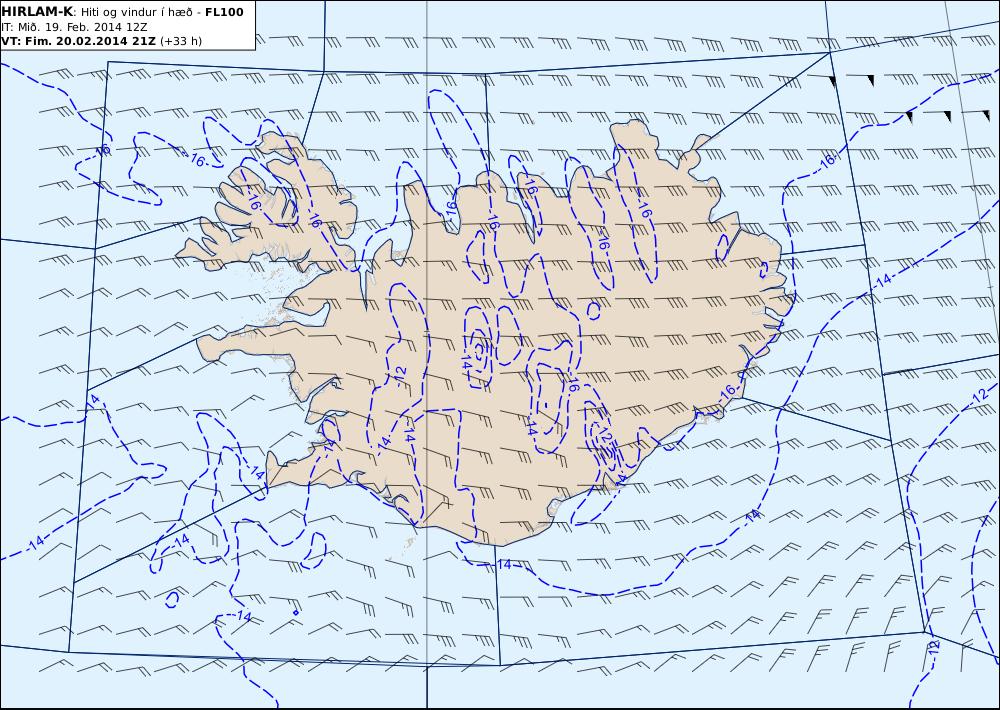Viewport: 1000px width, 710px height.
Task: Click the bold "VT: Fim. 20.02.2014 21Z" text
Action: click(x=78, y=41)
